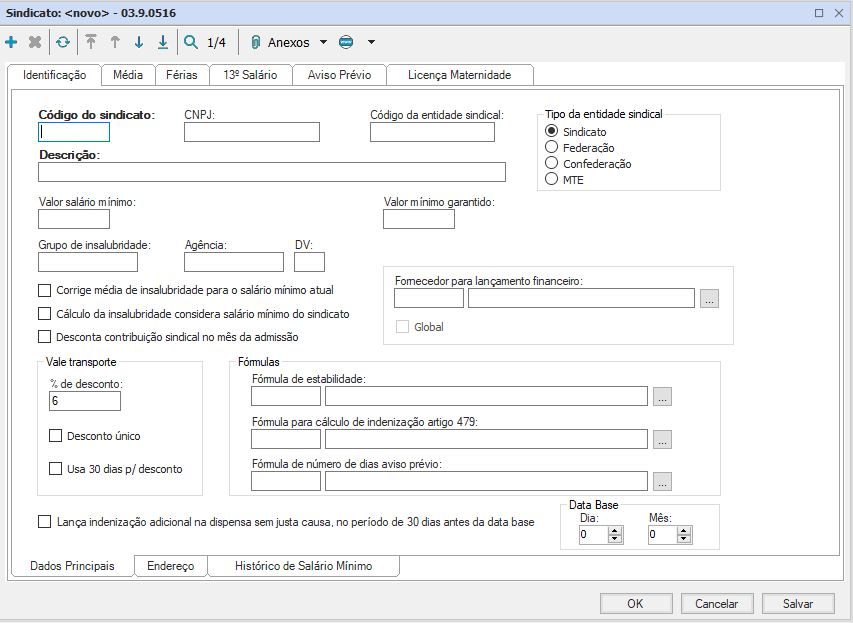Click the Anexos paperclip icon
Image resolution: width=853 pixels, height=623 pixels.
coord(255,43)
